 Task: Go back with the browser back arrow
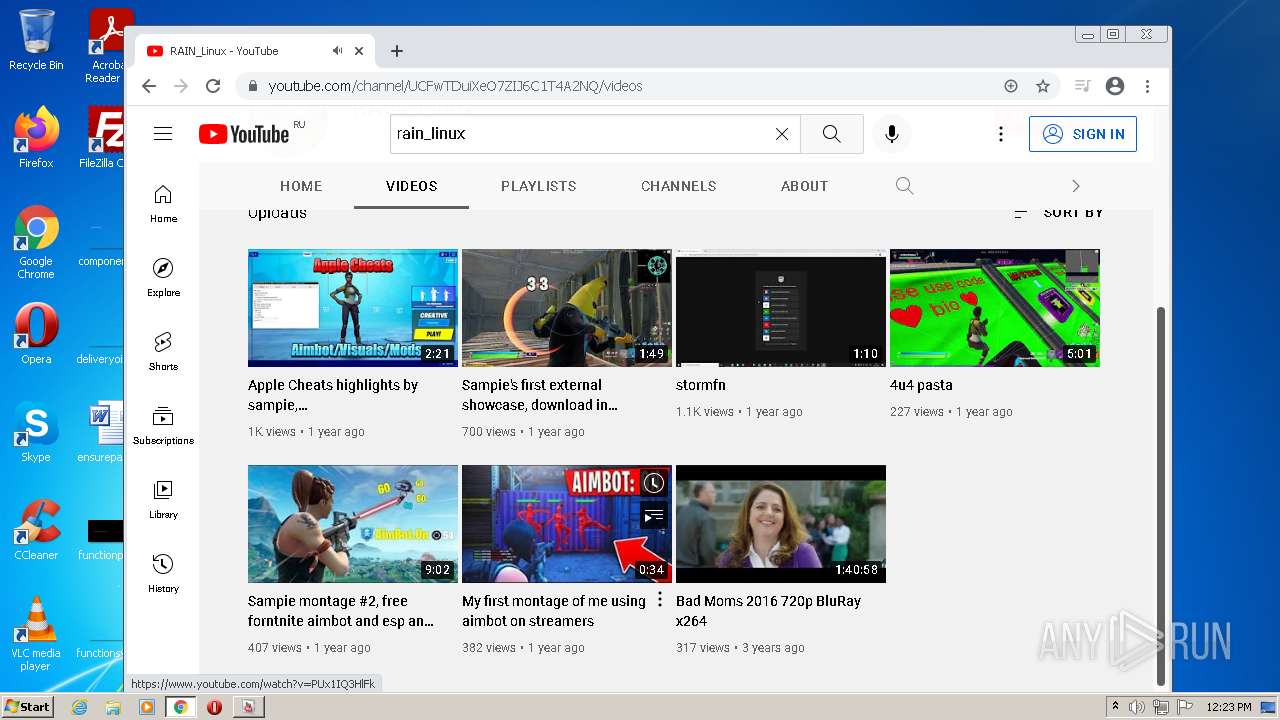[149, 86]
